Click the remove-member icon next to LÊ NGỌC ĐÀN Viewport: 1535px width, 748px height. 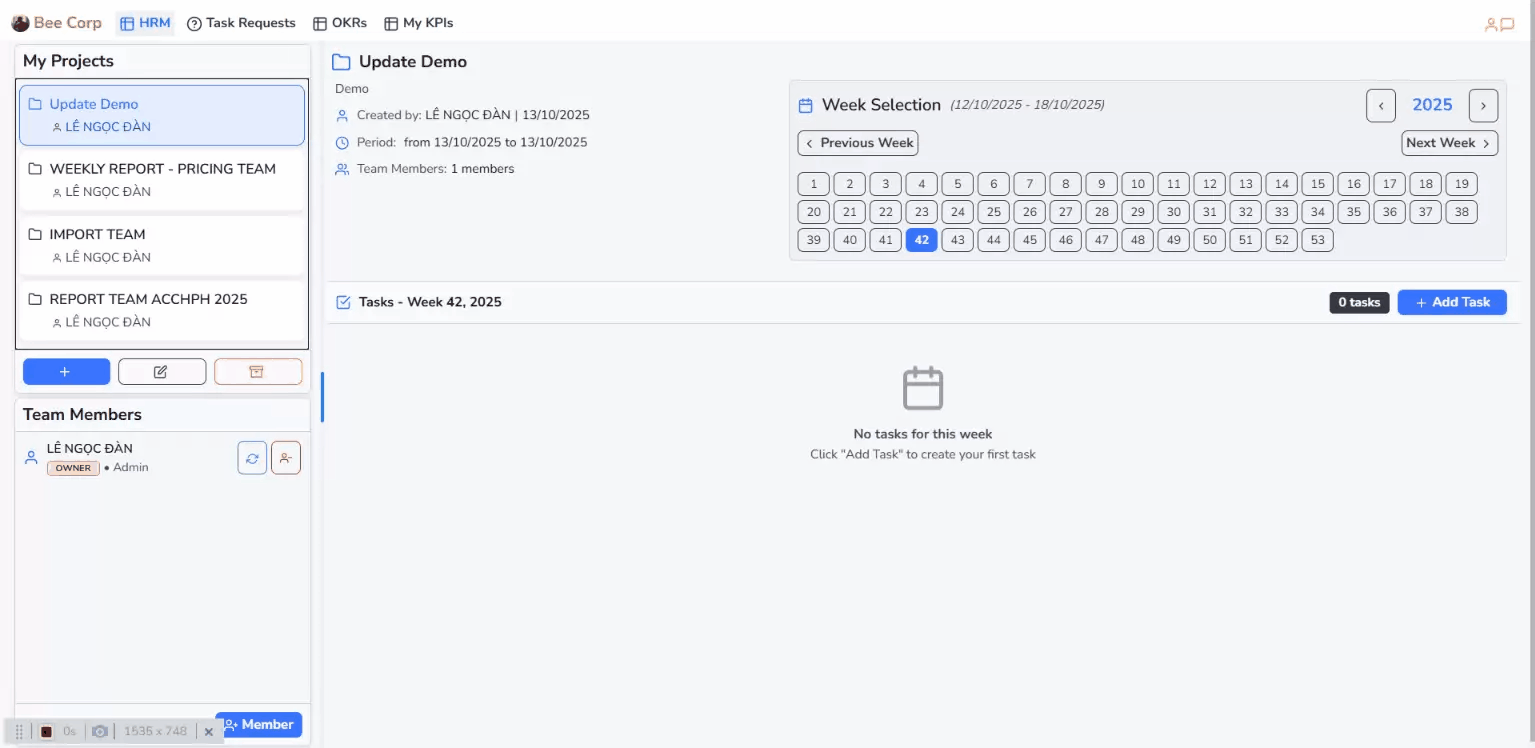286,457
